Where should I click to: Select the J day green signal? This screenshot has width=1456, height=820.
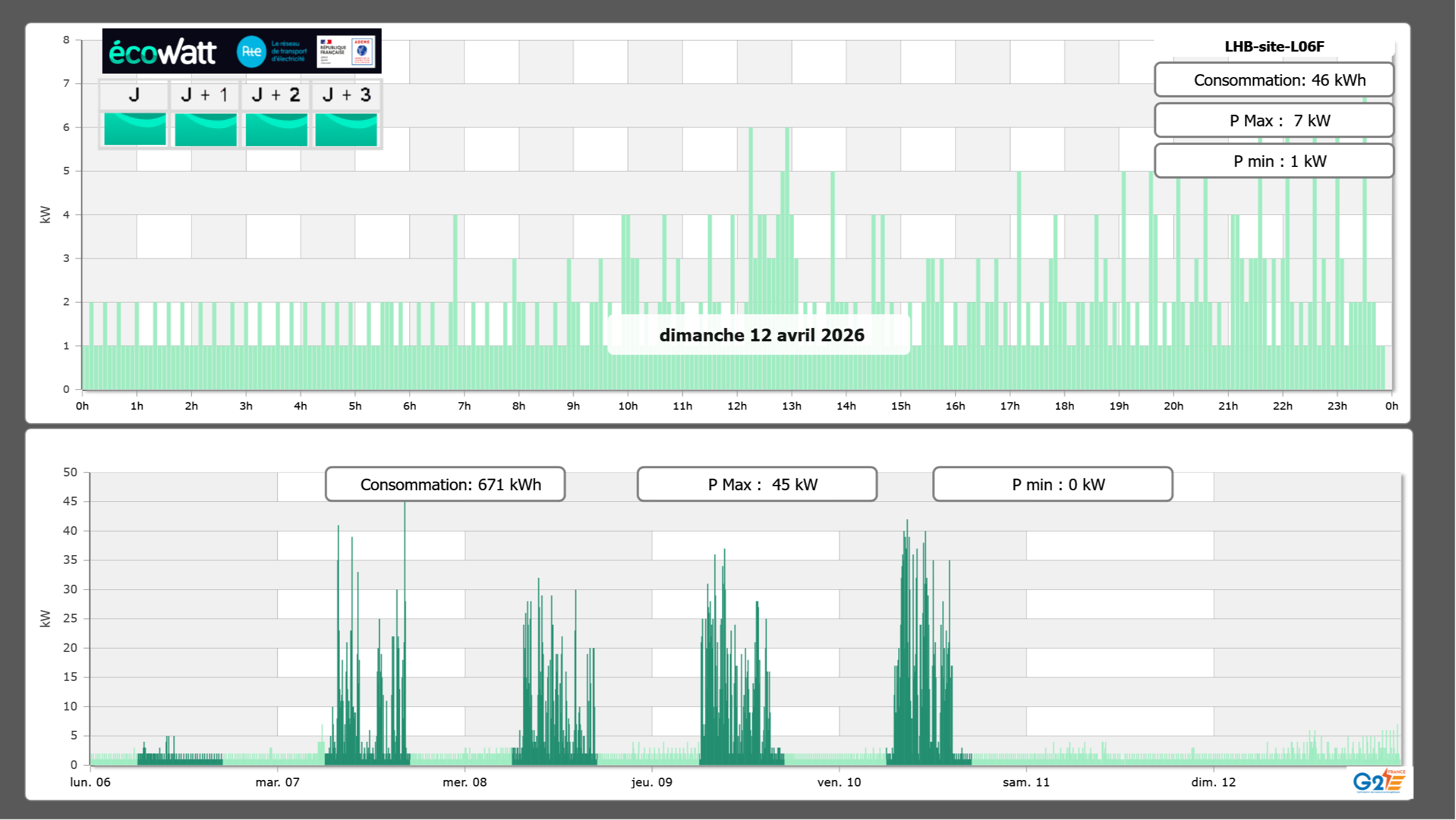pos(135,129)
